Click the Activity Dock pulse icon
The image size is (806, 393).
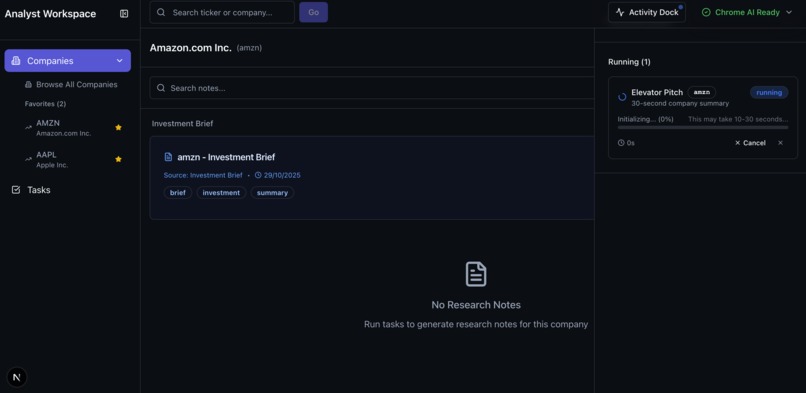[620, 12]
